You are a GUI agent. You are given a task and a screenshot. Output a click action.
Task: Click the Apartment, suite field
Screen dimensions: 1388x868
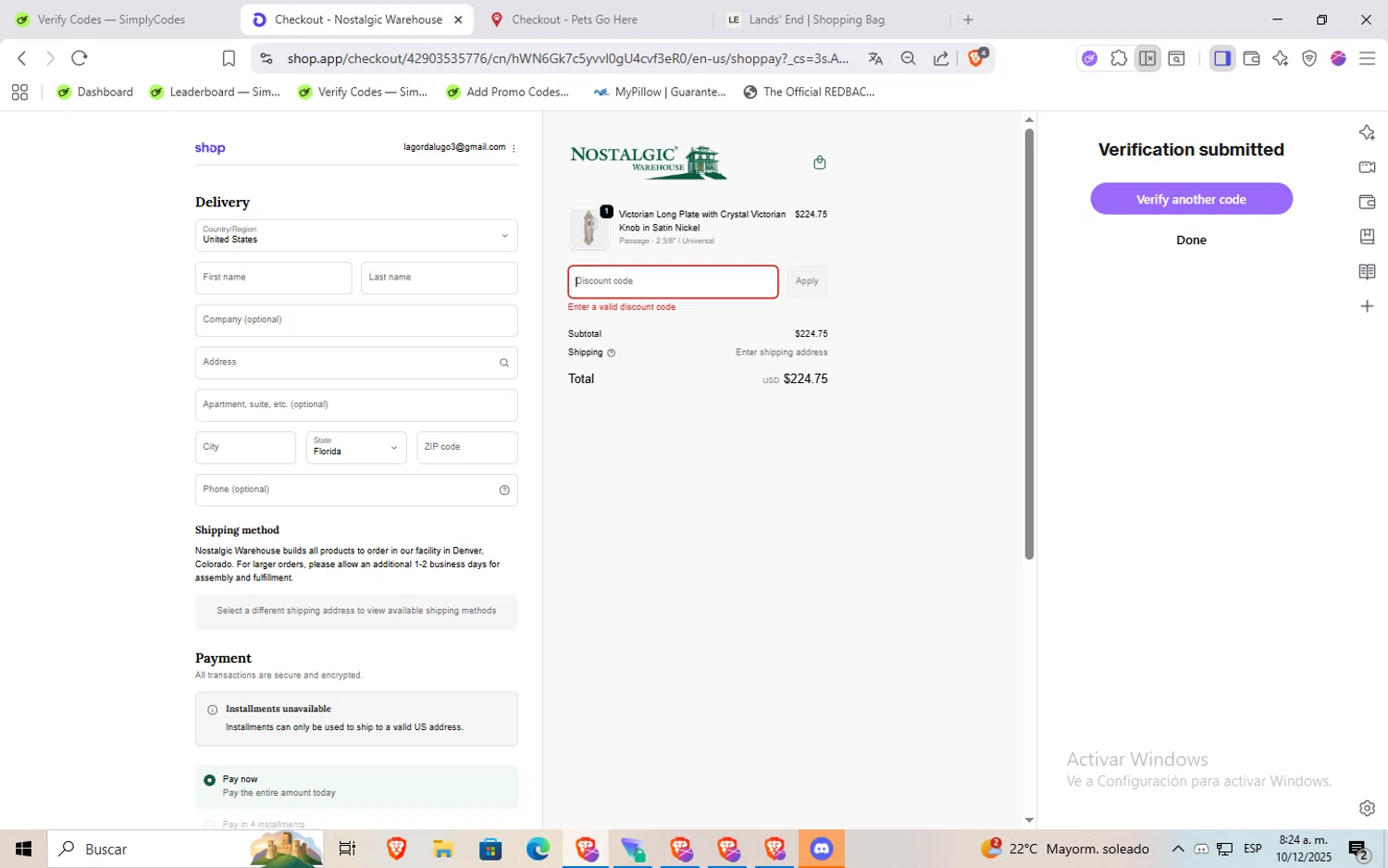[x=356, y=405]
